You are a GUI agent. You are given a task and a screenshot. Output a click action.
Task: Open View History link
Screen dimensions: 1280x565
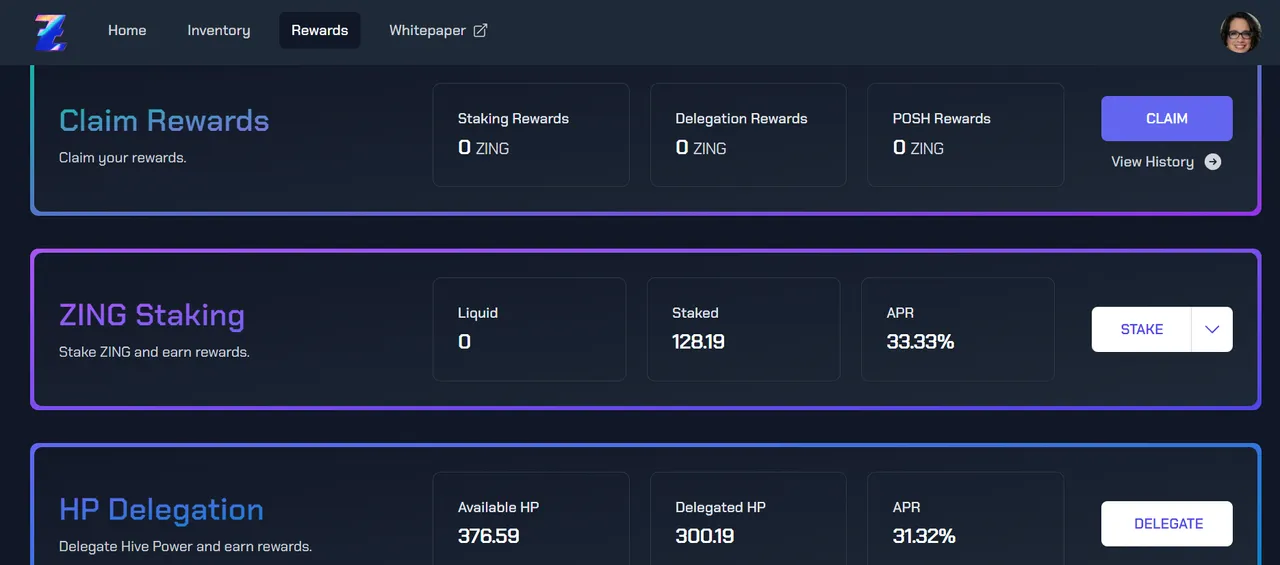coord(1166,162)
